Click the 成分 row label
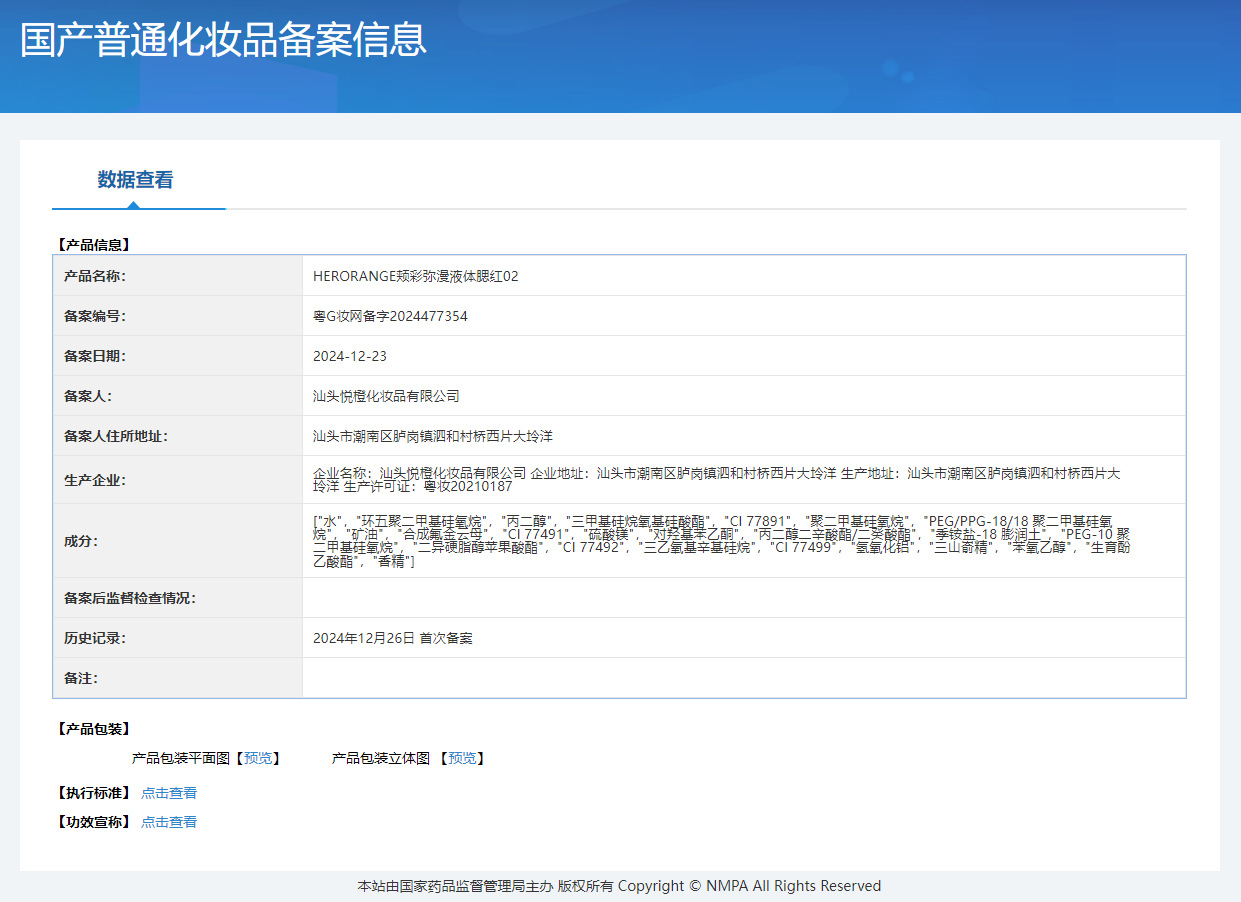The width and height of the screenshot is (1241, 902). point(81,541)
